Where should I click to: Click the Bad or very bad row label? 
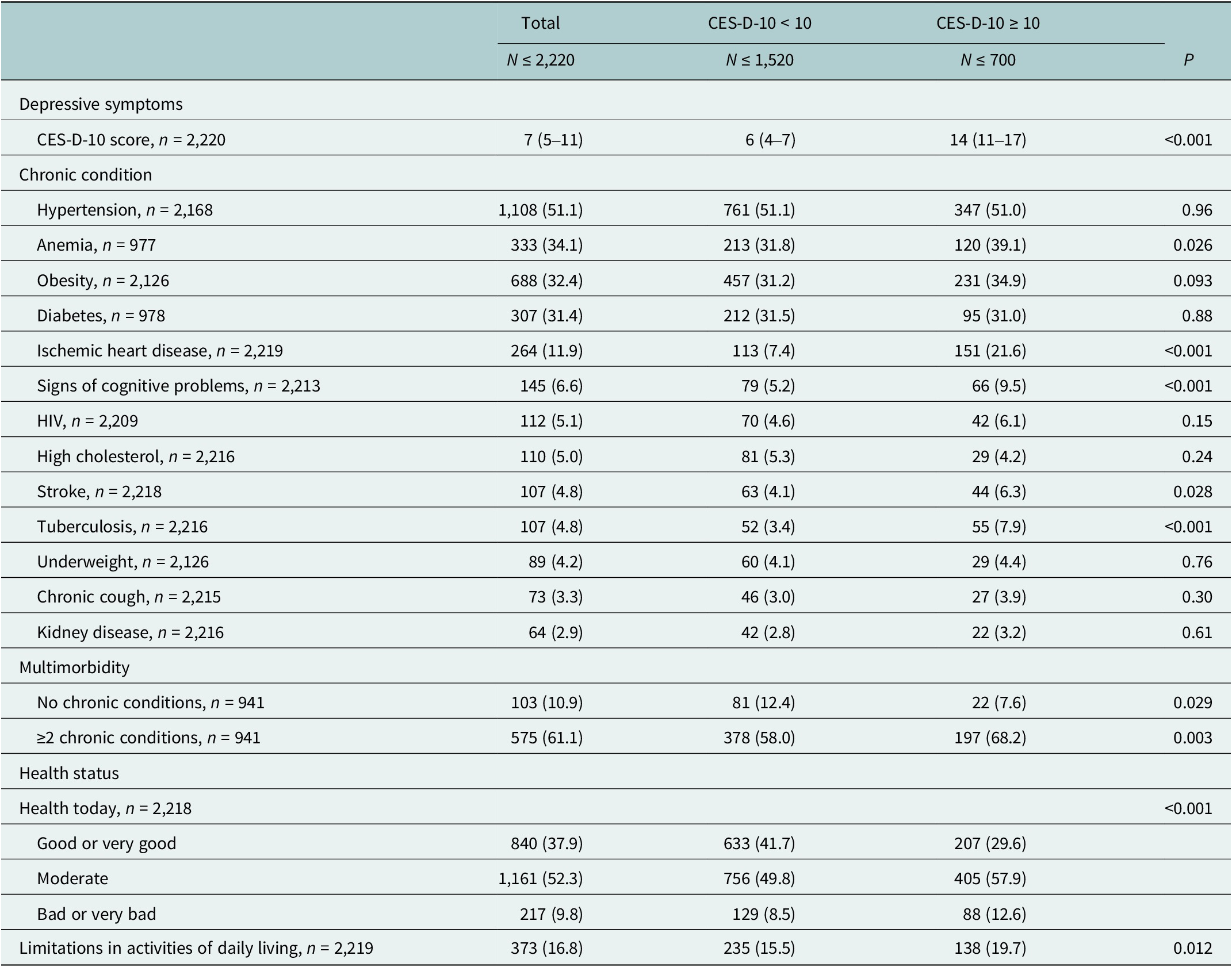[96, 914]
